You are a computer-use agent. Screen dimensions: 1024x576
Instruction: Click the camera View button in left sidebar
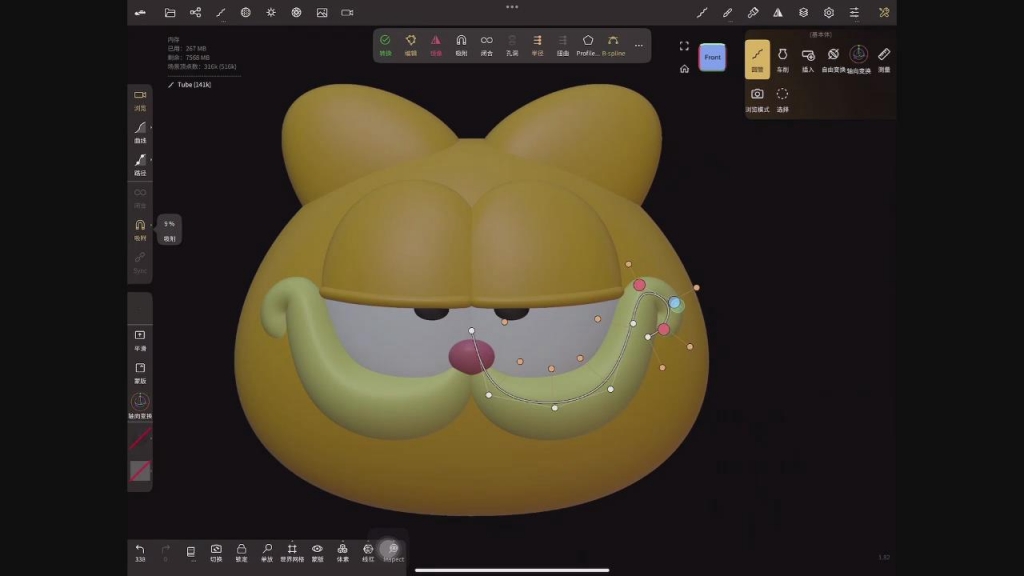140,100
